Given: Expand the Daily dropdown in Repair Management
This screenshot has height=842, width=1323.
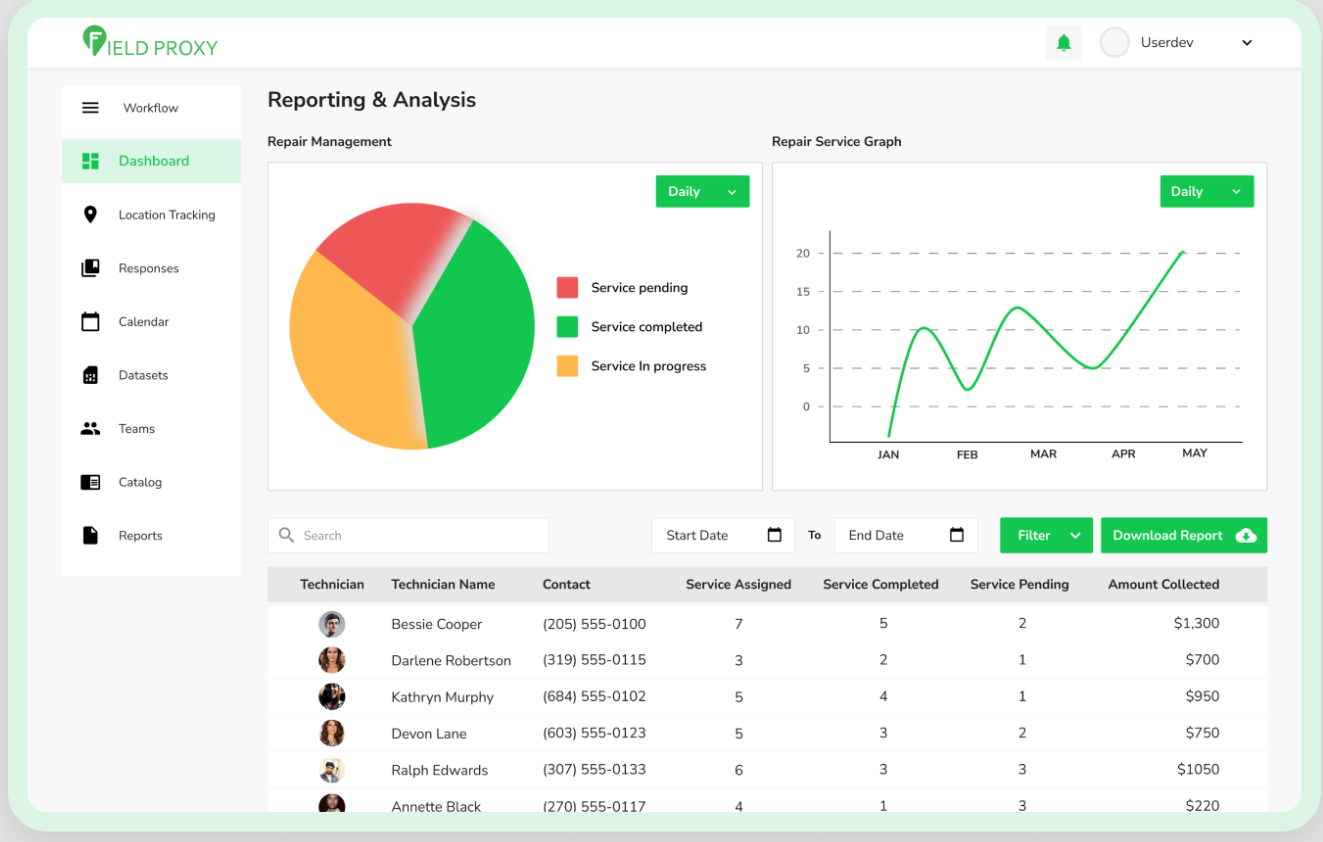Looking at the screenshot, I should coord(702,192).
